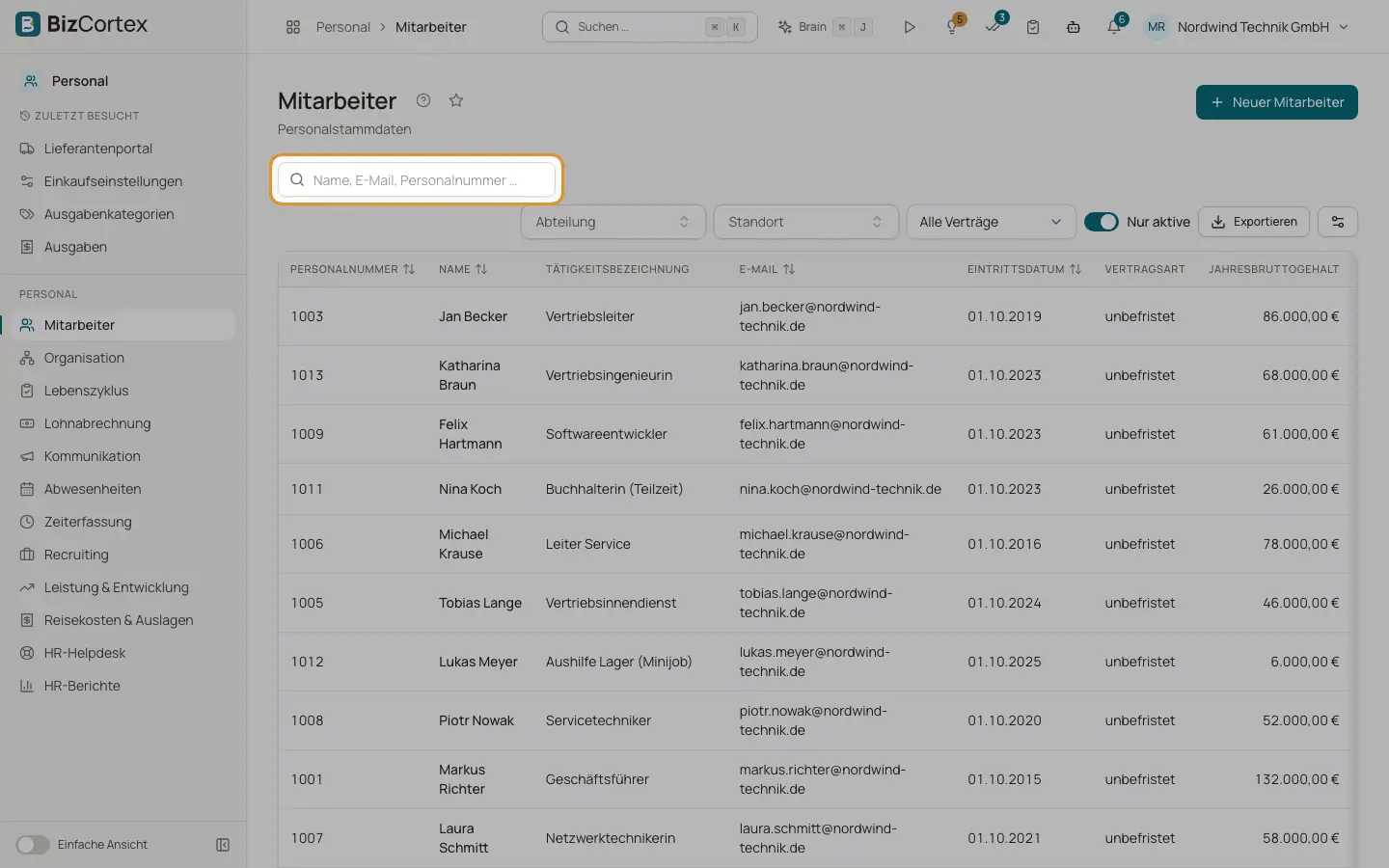The width and height of the screenshot is (1389, 868).
Task: Click the BizCortex logo
Action: (x=82, y=24)
